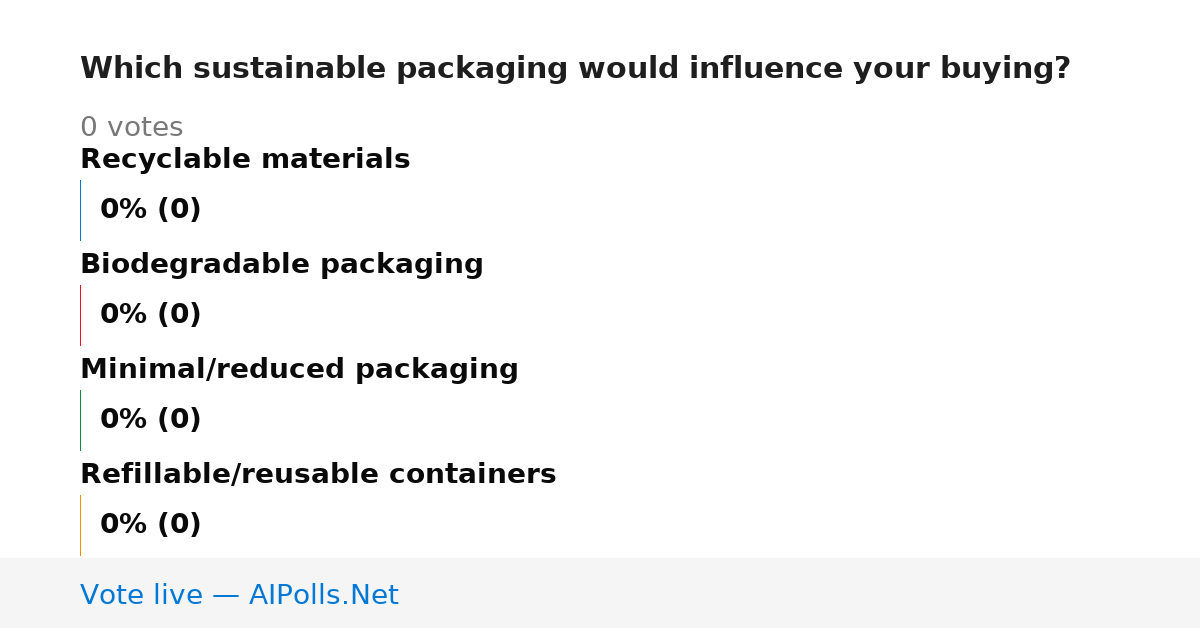
Task: Click the poll question heading
Action: [x=575, y=69]
